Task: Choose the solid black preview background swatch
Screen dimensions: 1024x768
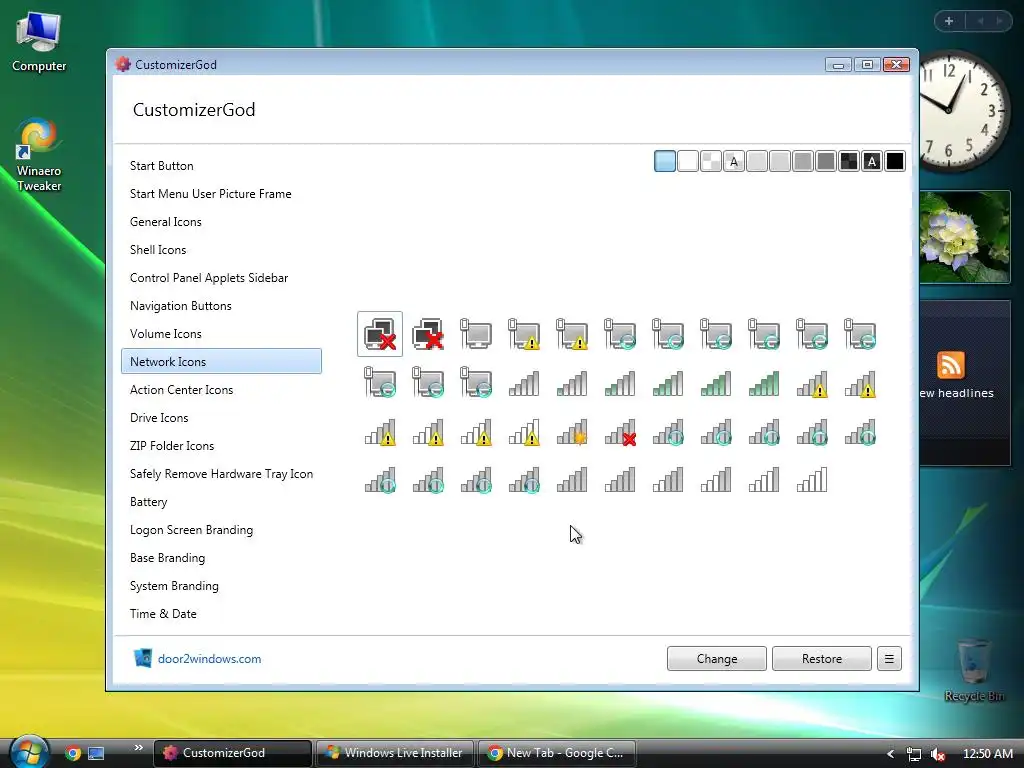Action: click(x=895, y=161)
